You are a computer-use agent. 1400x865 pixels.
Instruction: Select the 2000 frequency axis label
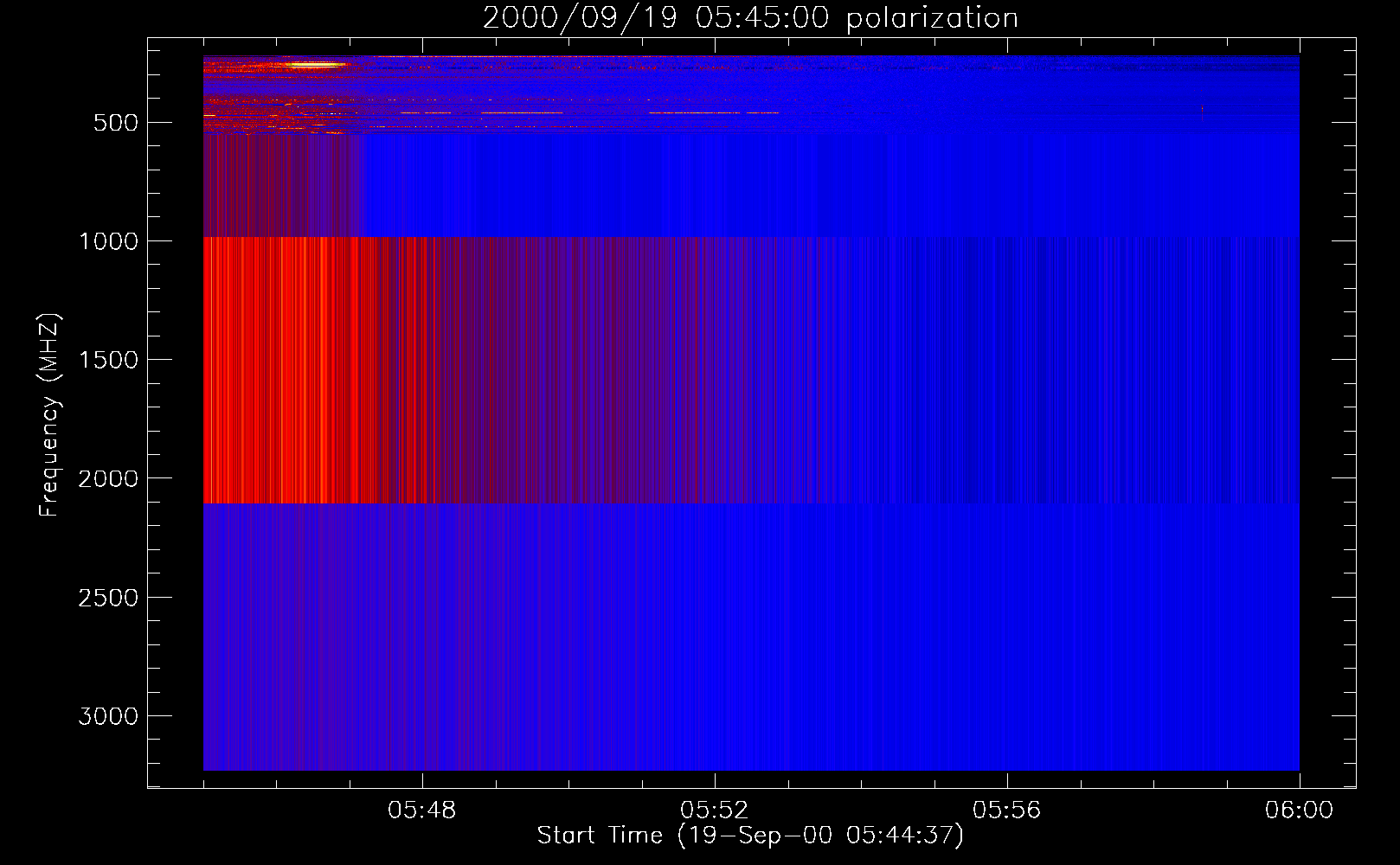click(x=108, y=478)
